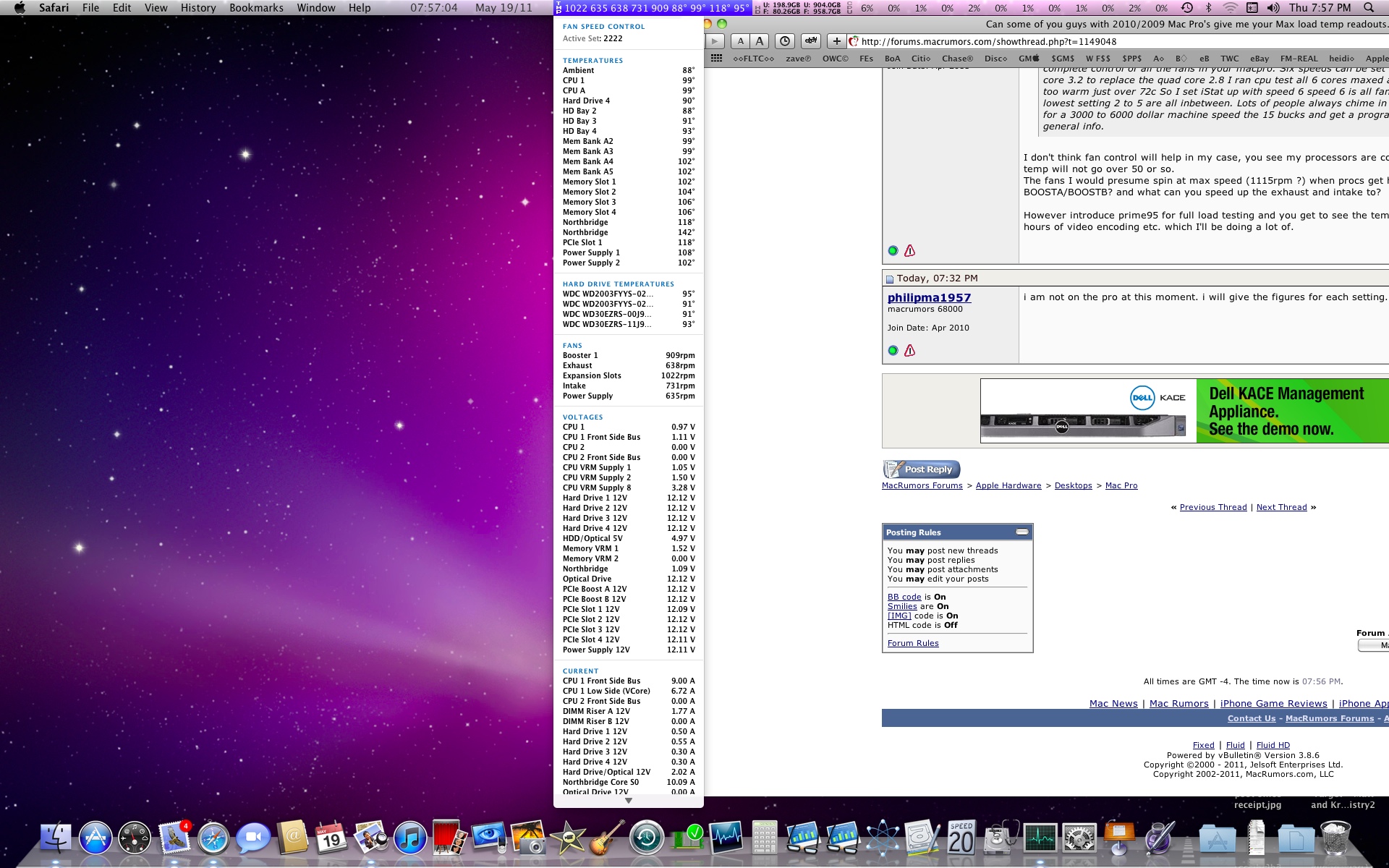
Task: Open iMovie star icon in Dock
Action: [568, 839]
